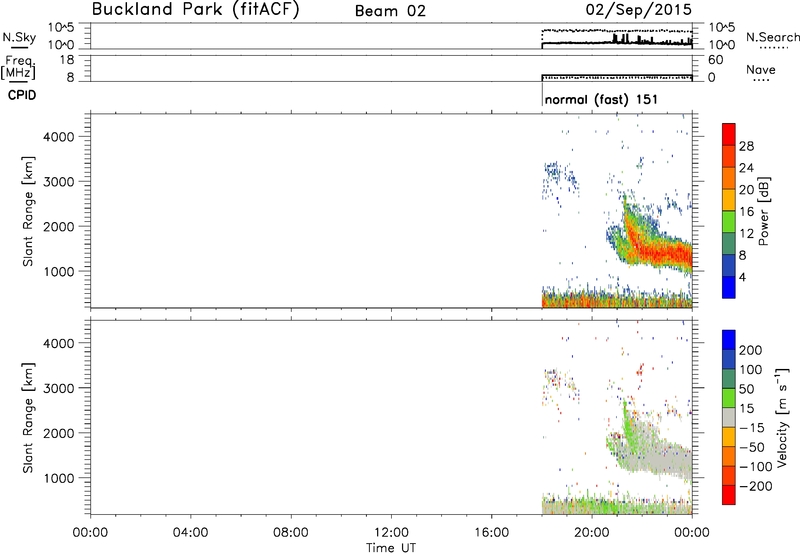Click the 'Velocity [m s-1]' color bar label
This screenshot has width=800, height=554.
[782, 417]
